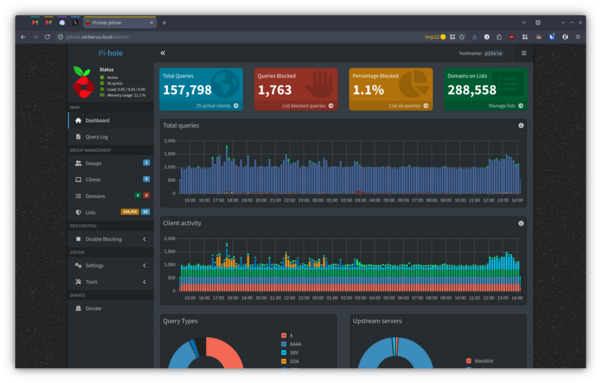Expand the Tools submenu chevron
The height and width of the screenshot is (383, 601).
tap(145, 282)
